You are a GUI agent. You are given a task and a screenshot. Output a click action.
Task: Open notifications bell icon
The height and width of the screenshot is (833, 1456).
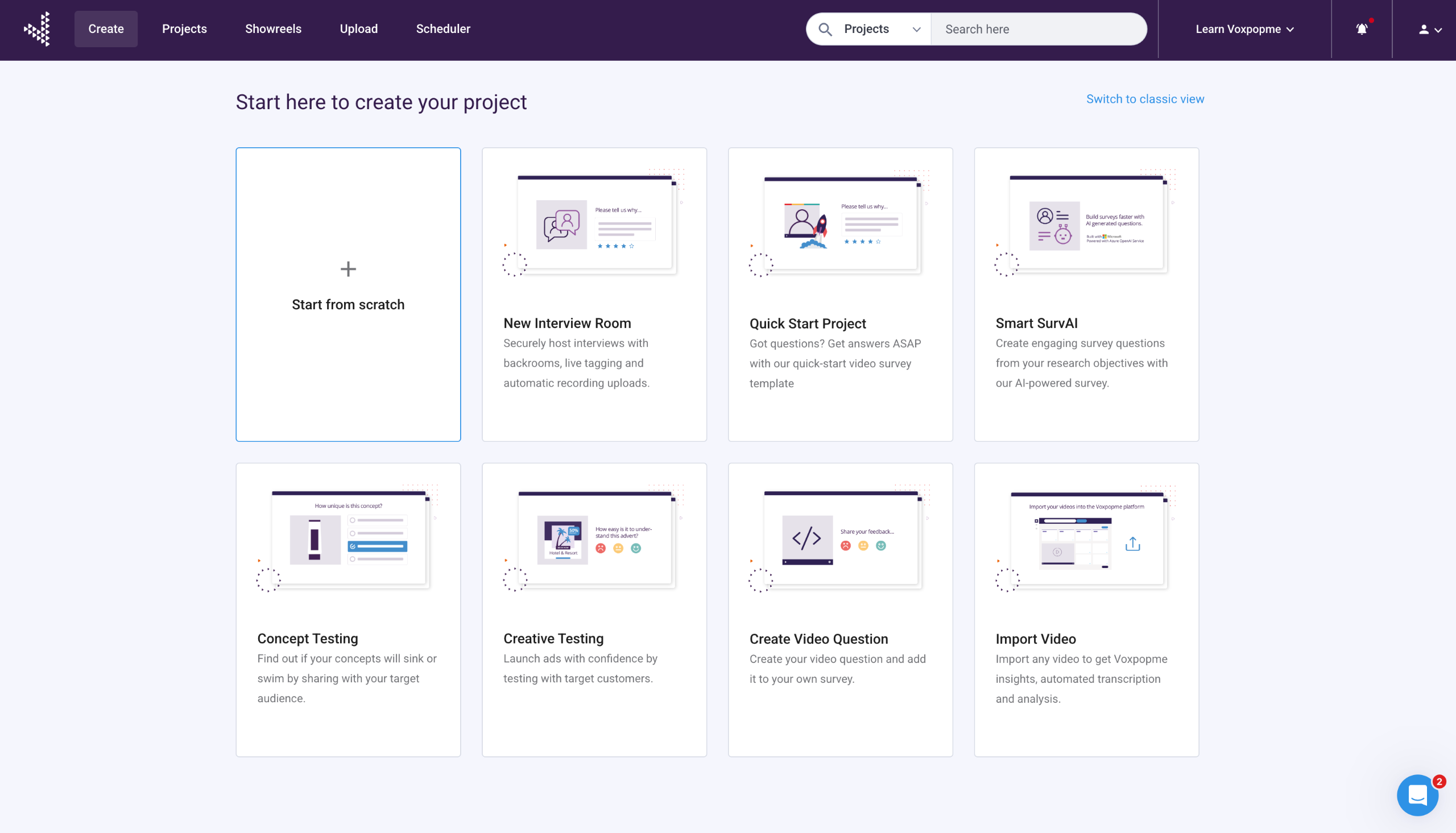tap(1362, 29)
